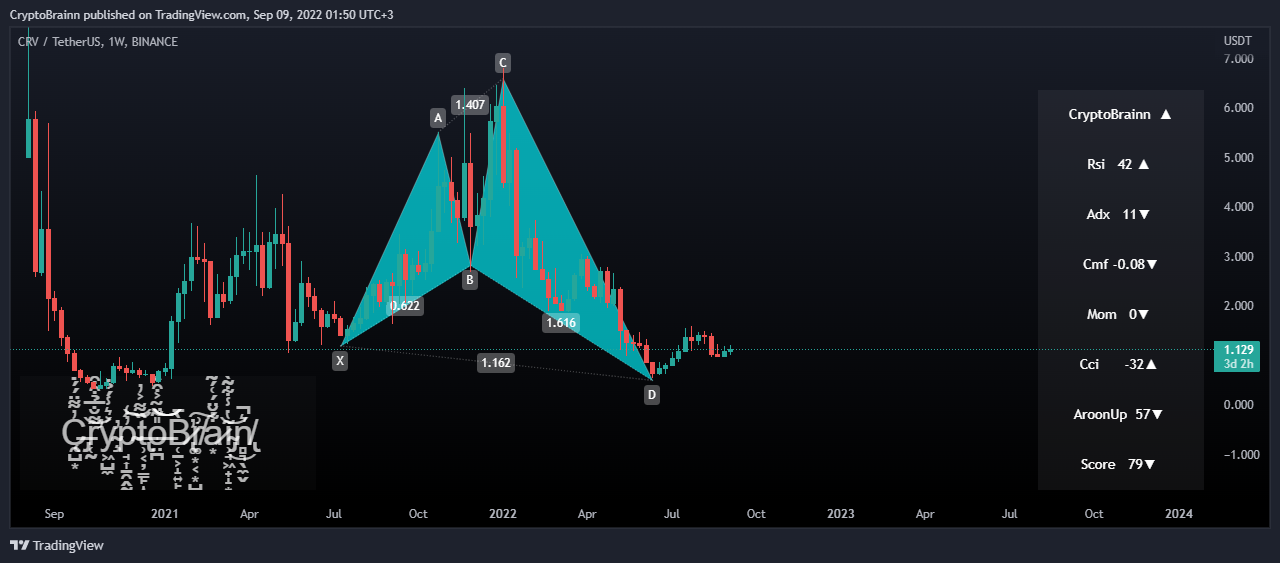Click the Cmf -0.08 row
The image size is (1280, 563).
pyautogui.click(x=1120, y=264)
